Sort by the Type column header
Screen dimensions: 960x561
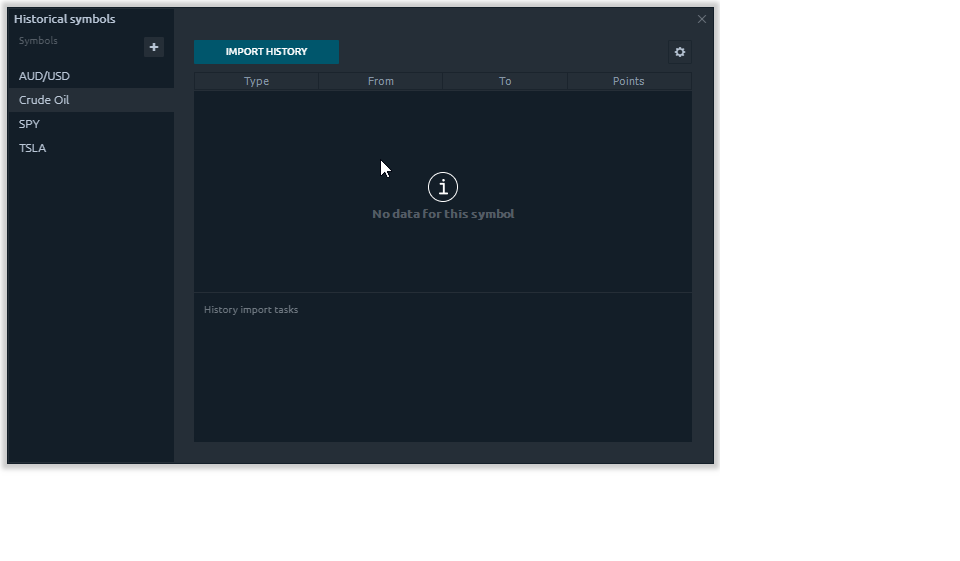pos(256,81)
